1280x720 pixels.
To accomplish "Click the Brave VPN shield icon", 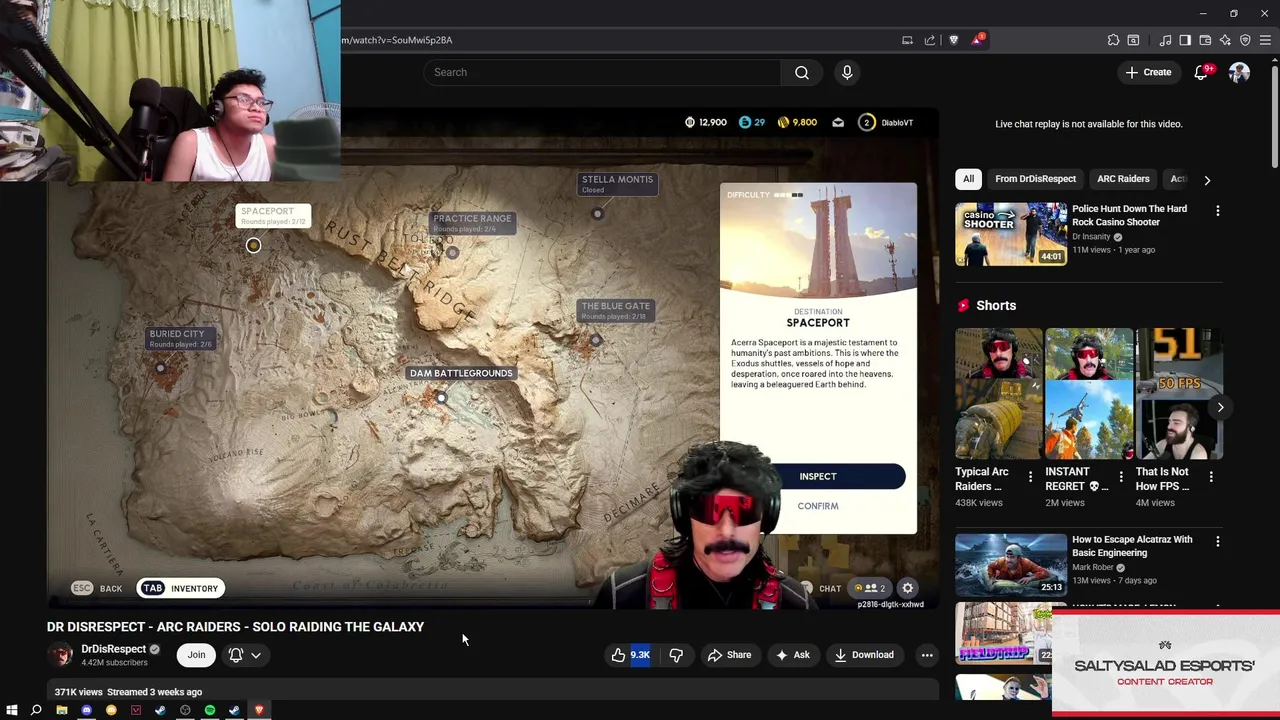I will click(1245, 40).
